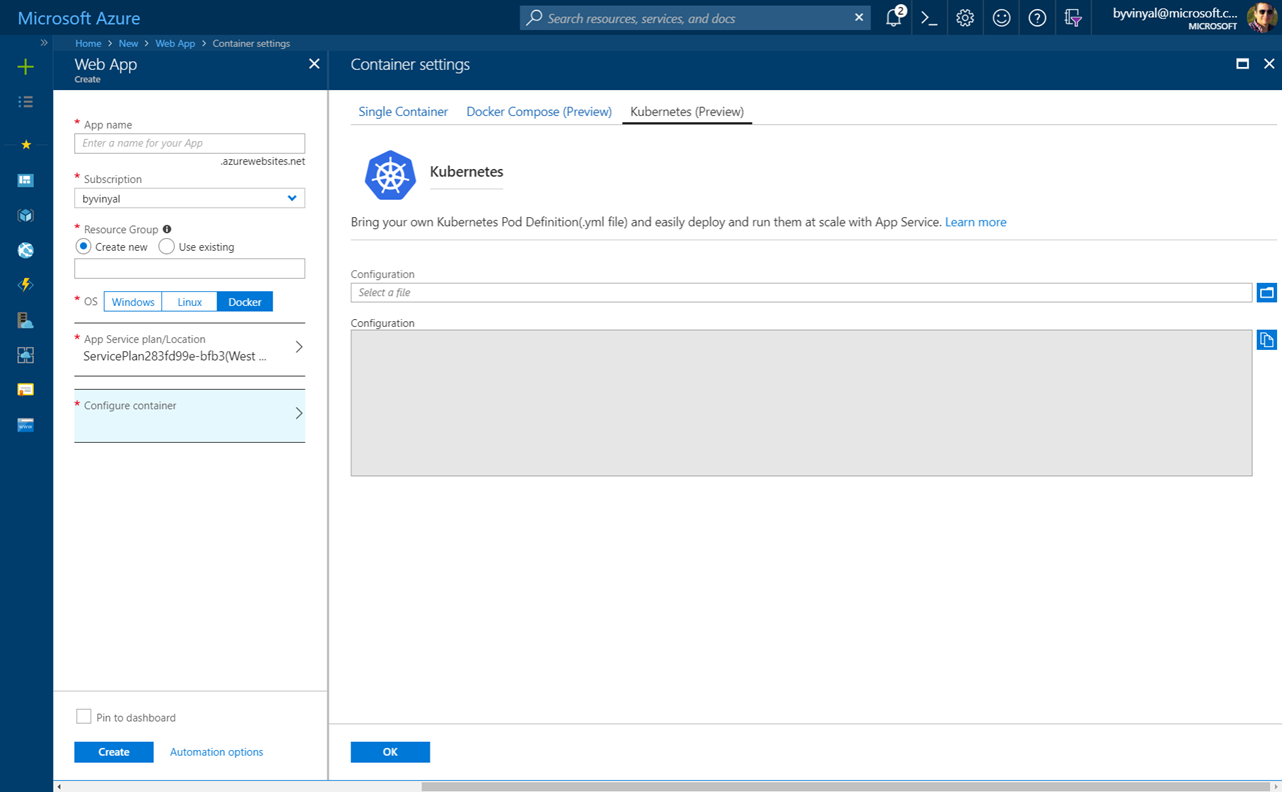Switch to the Single Container tab
This screenshot has width=1282, height=792.
403,112
